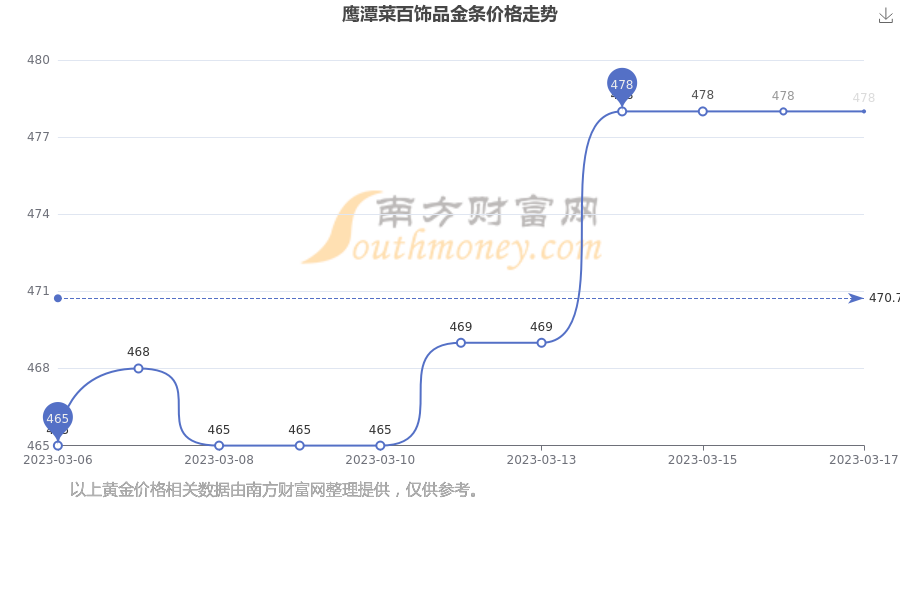Click the x-axis label 2023-03-15

click(x=703, y=460)
